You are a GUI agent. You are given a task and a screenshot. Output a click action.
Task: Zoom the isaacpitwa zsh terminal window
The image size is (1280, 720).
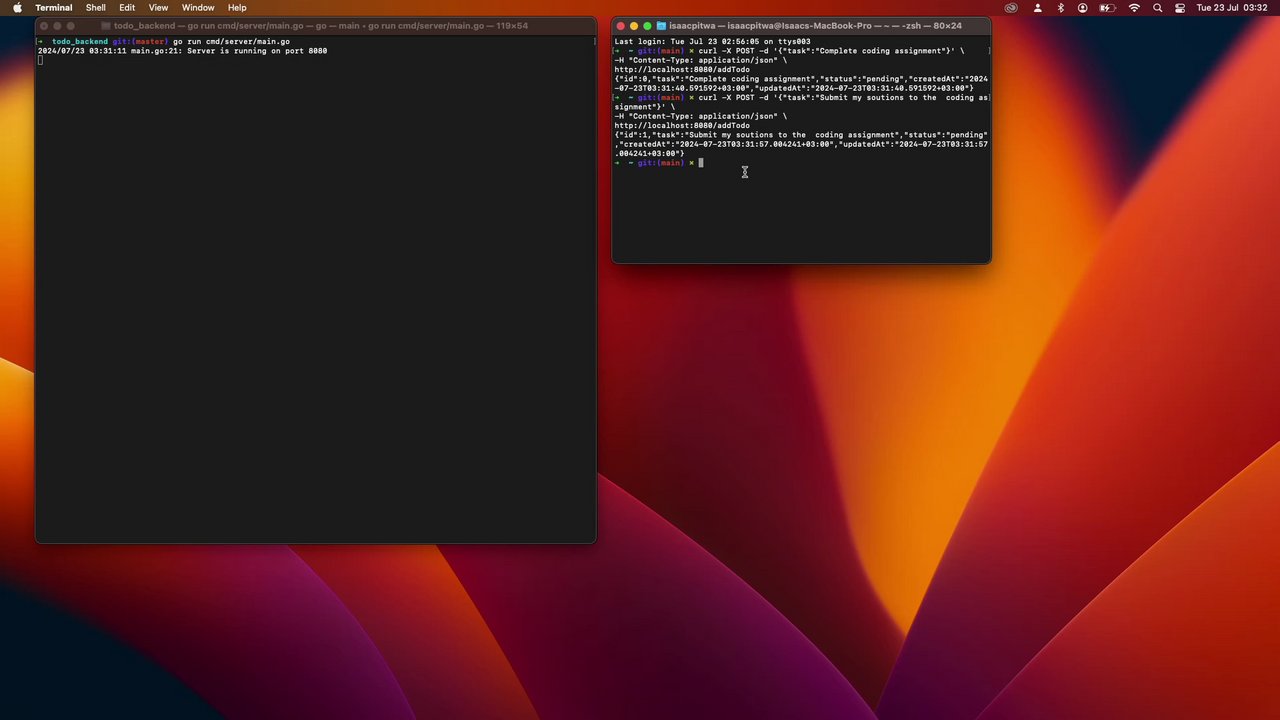coord(647,26)
